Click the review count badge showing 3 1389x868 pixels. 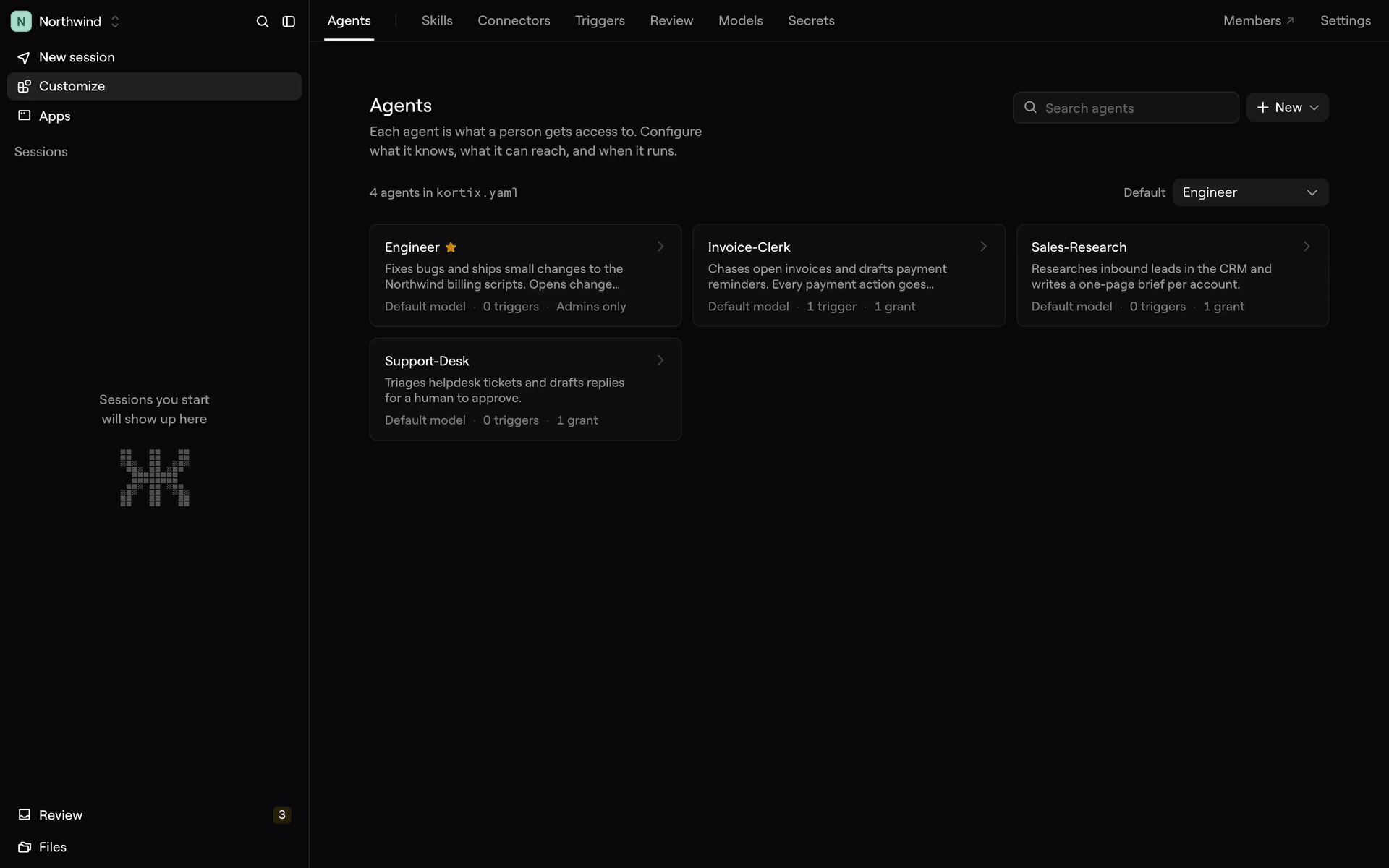point(282,814)
